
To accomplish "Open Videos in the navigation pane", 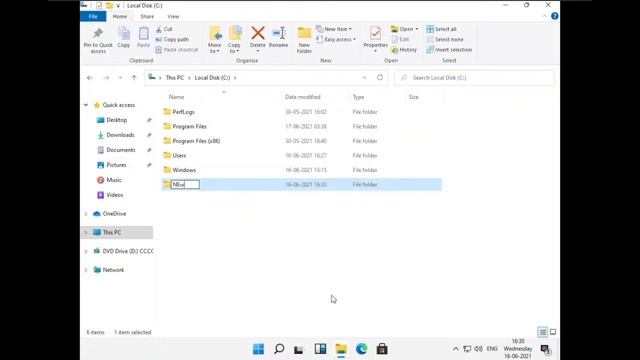I will 115,195.
